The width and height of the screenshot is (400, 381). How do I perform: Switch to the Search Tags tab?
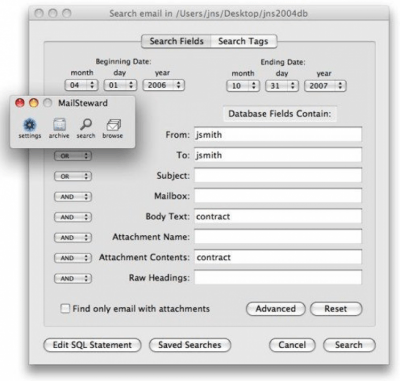243,41
